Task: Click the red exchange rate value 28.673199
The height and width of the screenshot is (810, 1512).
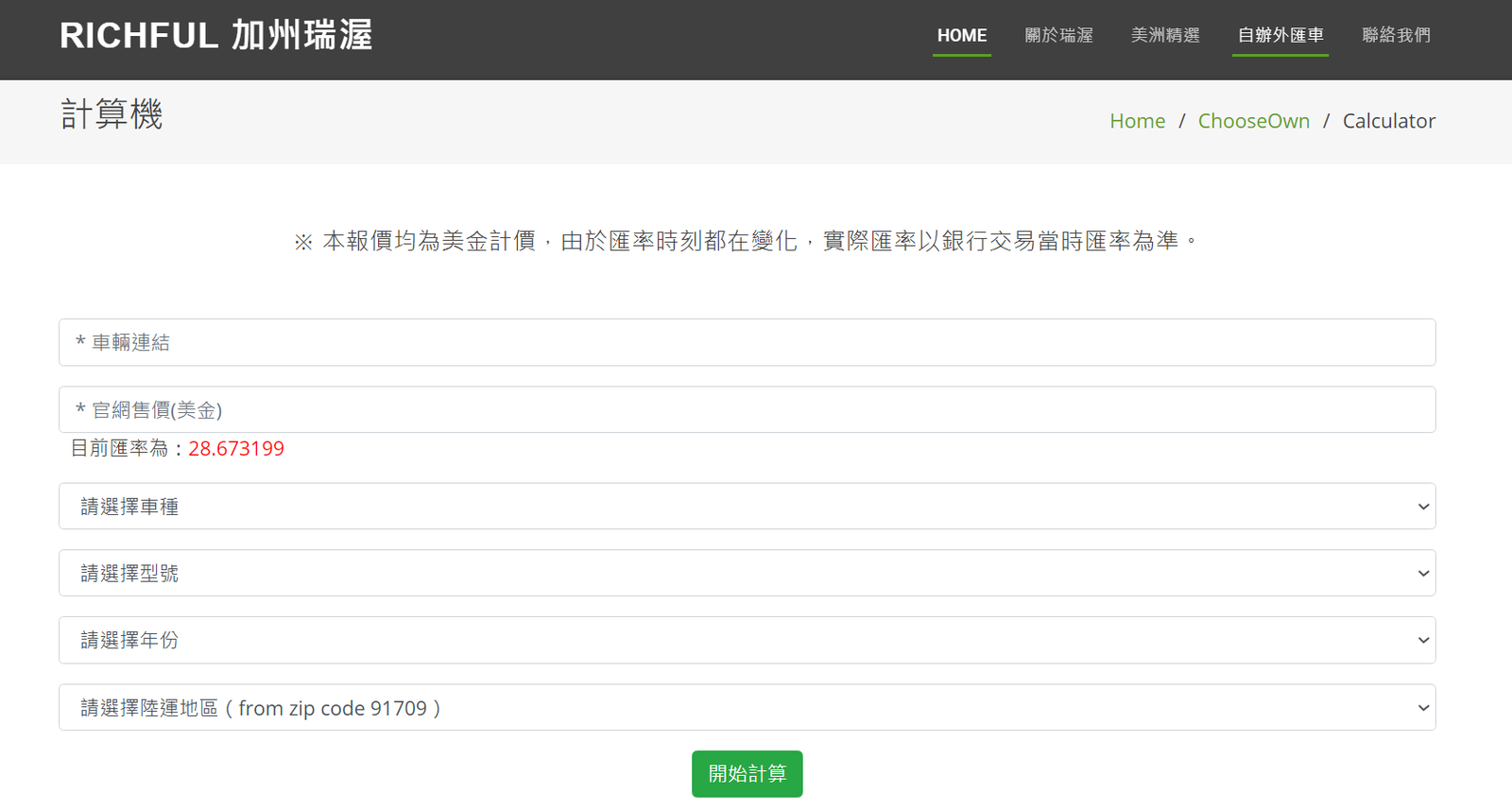Action: click(236, 449)
